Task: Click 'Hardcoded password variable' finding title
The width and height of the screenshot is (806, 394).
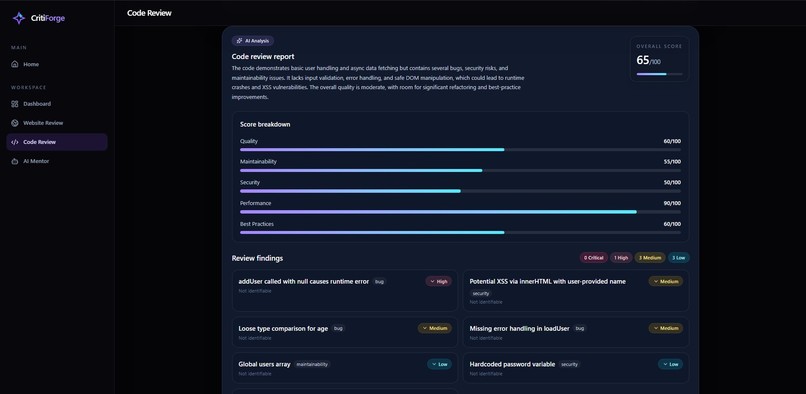Action: (512, 364)
